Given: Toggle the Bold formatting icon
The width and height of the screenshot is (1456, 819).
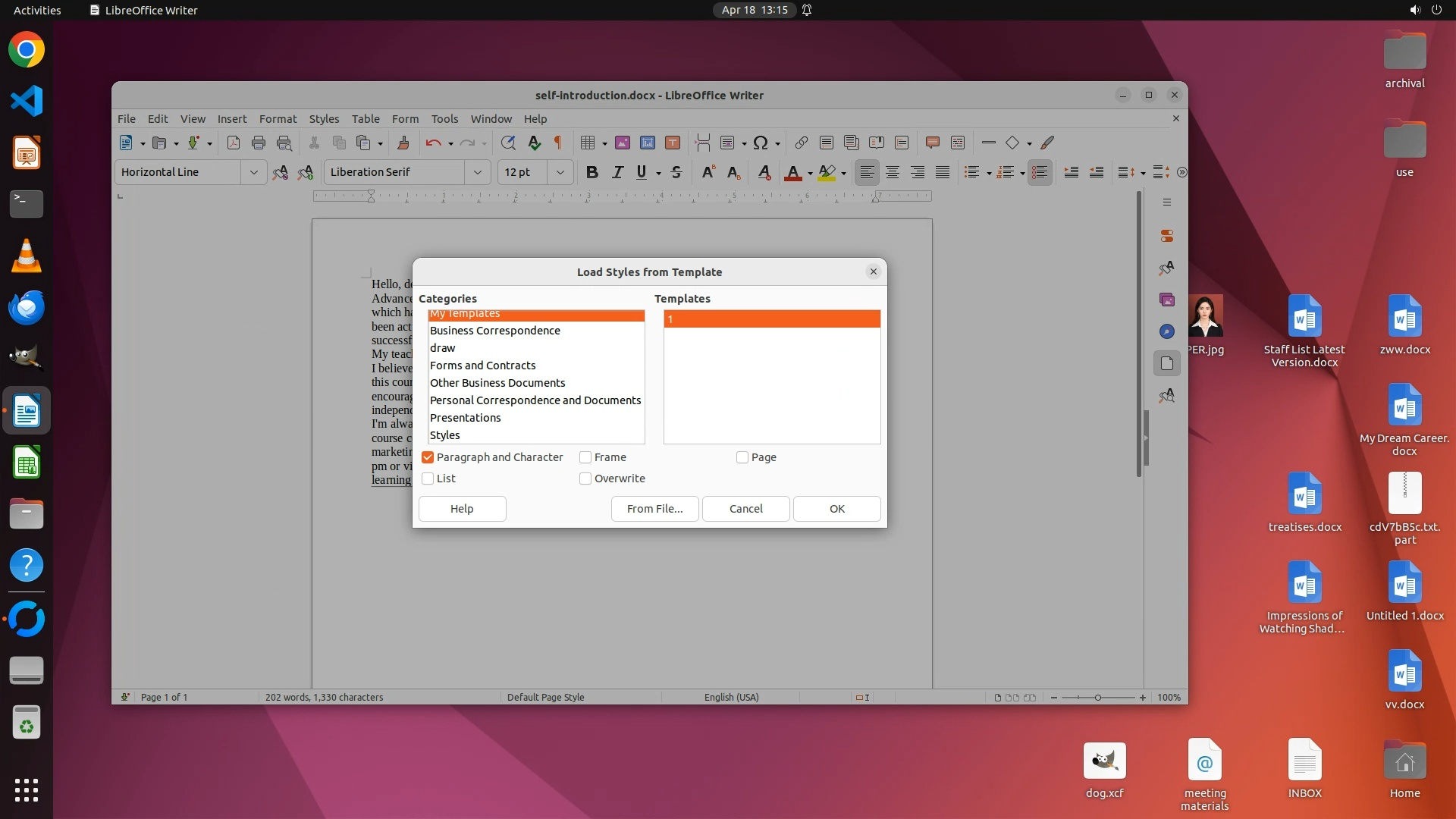Looking at the screenshot, I should [592, 172].
